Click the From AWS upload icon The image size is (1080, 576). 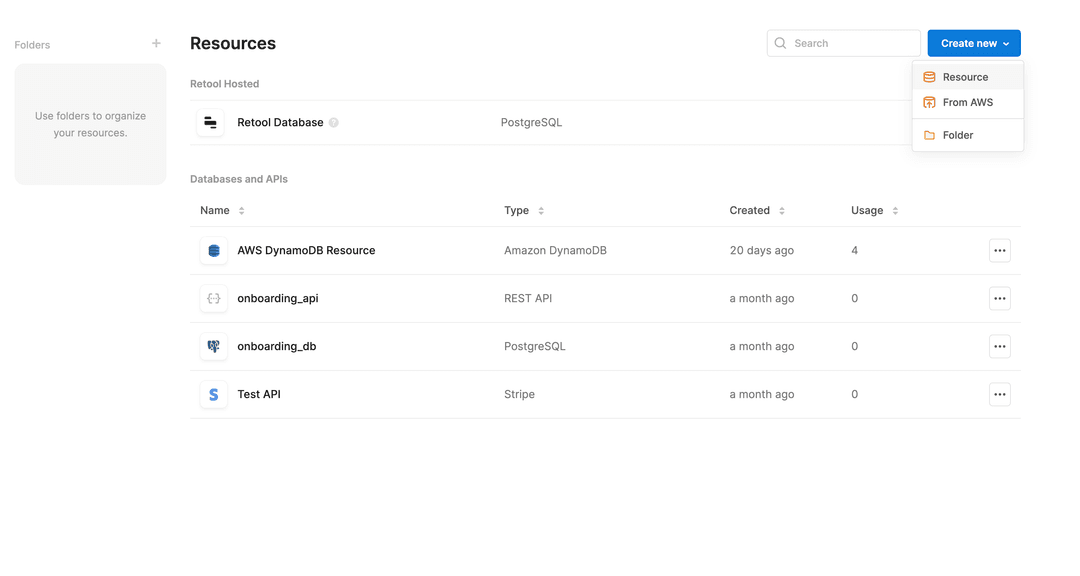coord(929,103)
